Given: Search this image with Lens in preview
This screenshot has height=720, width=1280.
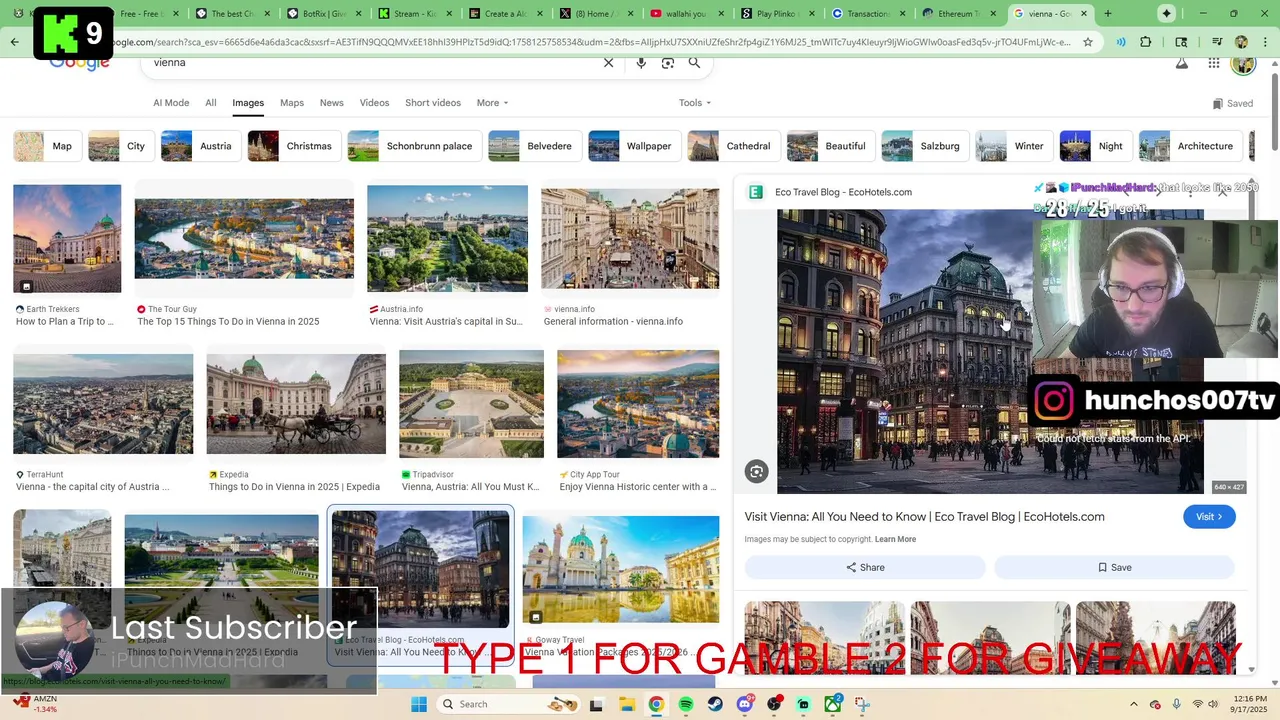Looking at the screenshot, I should tap(757, 472).
